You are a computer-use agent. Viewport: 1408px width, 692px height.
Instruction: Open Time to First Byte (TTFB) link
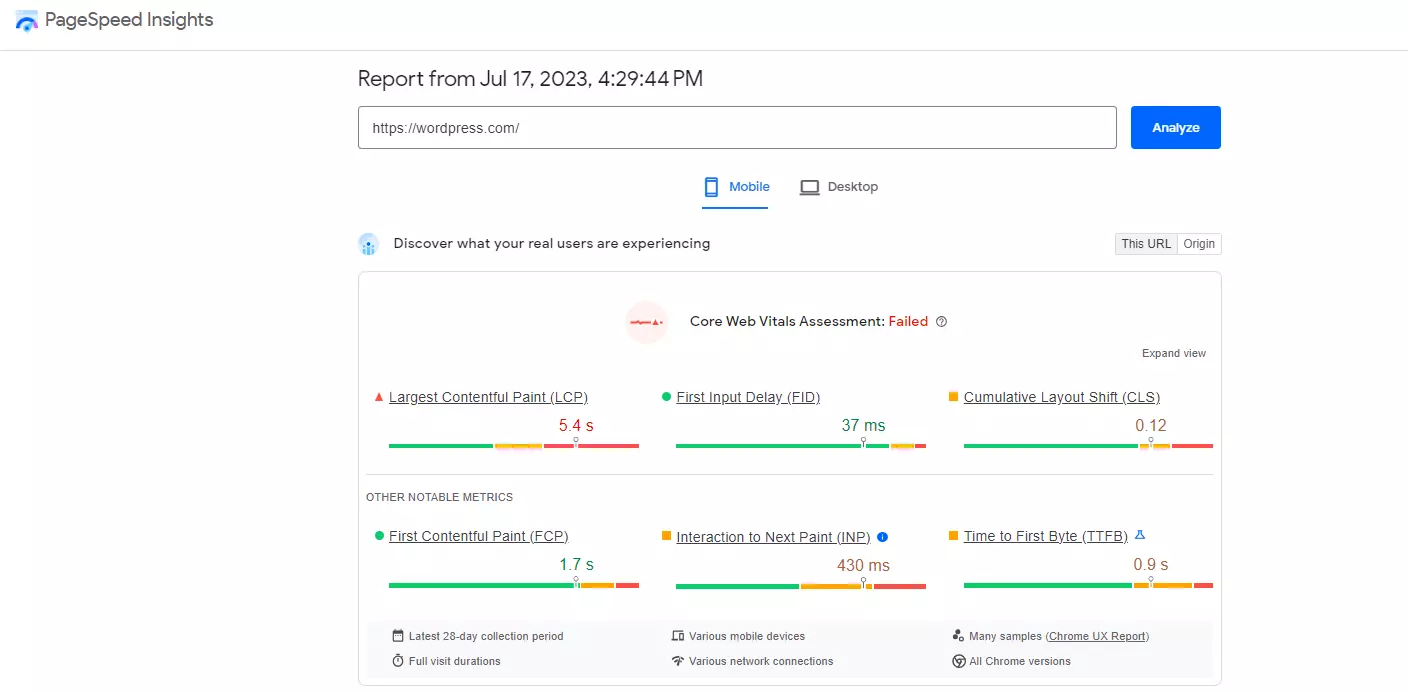1047,536
